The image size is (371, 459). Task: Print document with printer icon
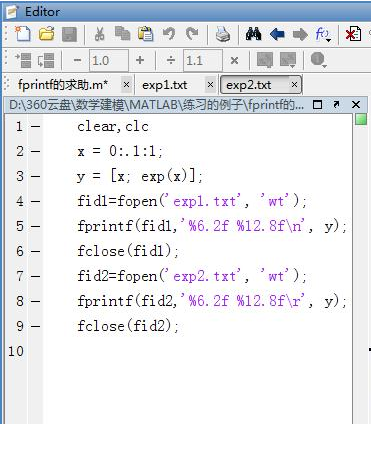click(x=223, y=34)
